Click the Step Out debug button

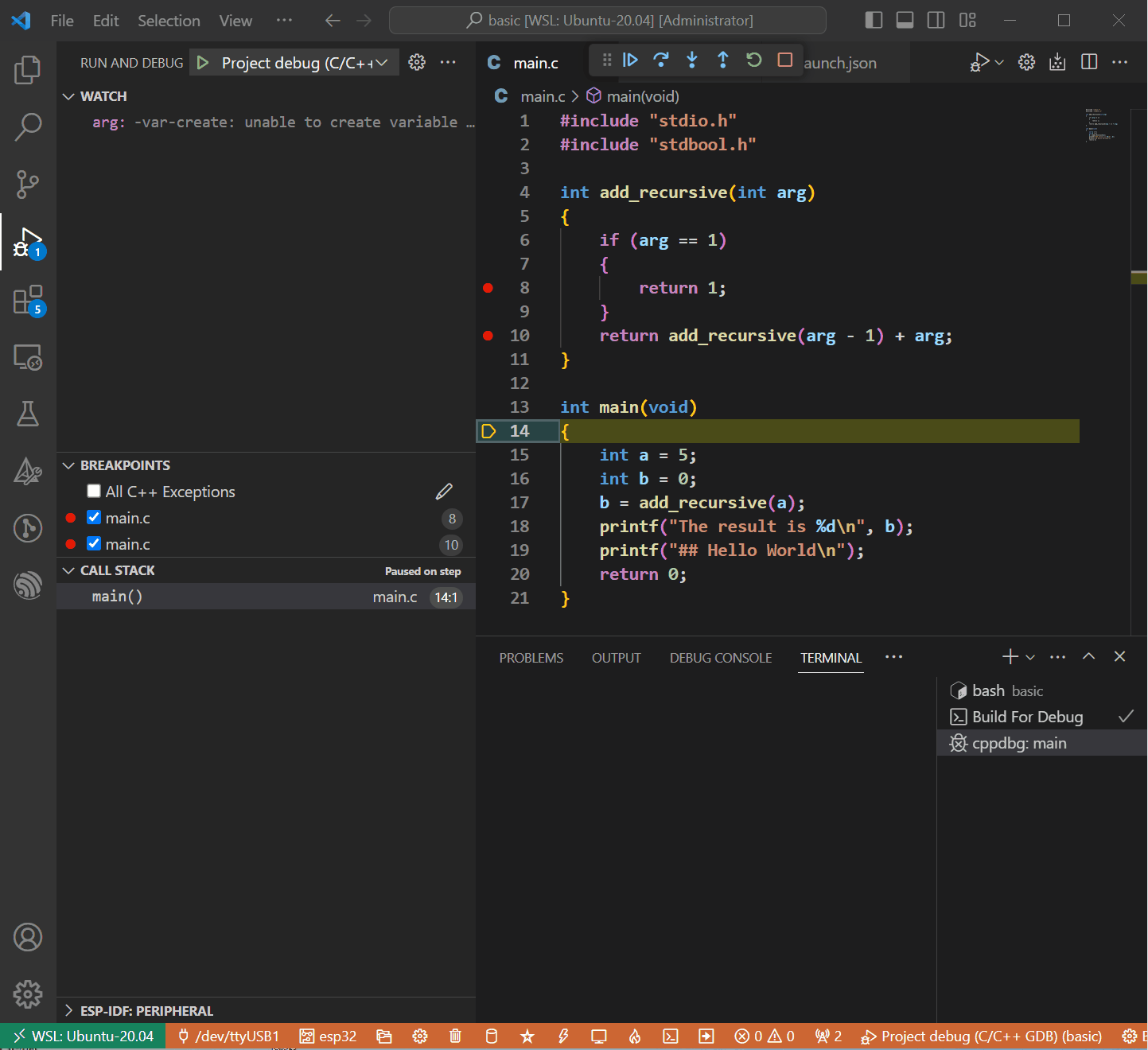pyautogui.click(x=722, y=60)
